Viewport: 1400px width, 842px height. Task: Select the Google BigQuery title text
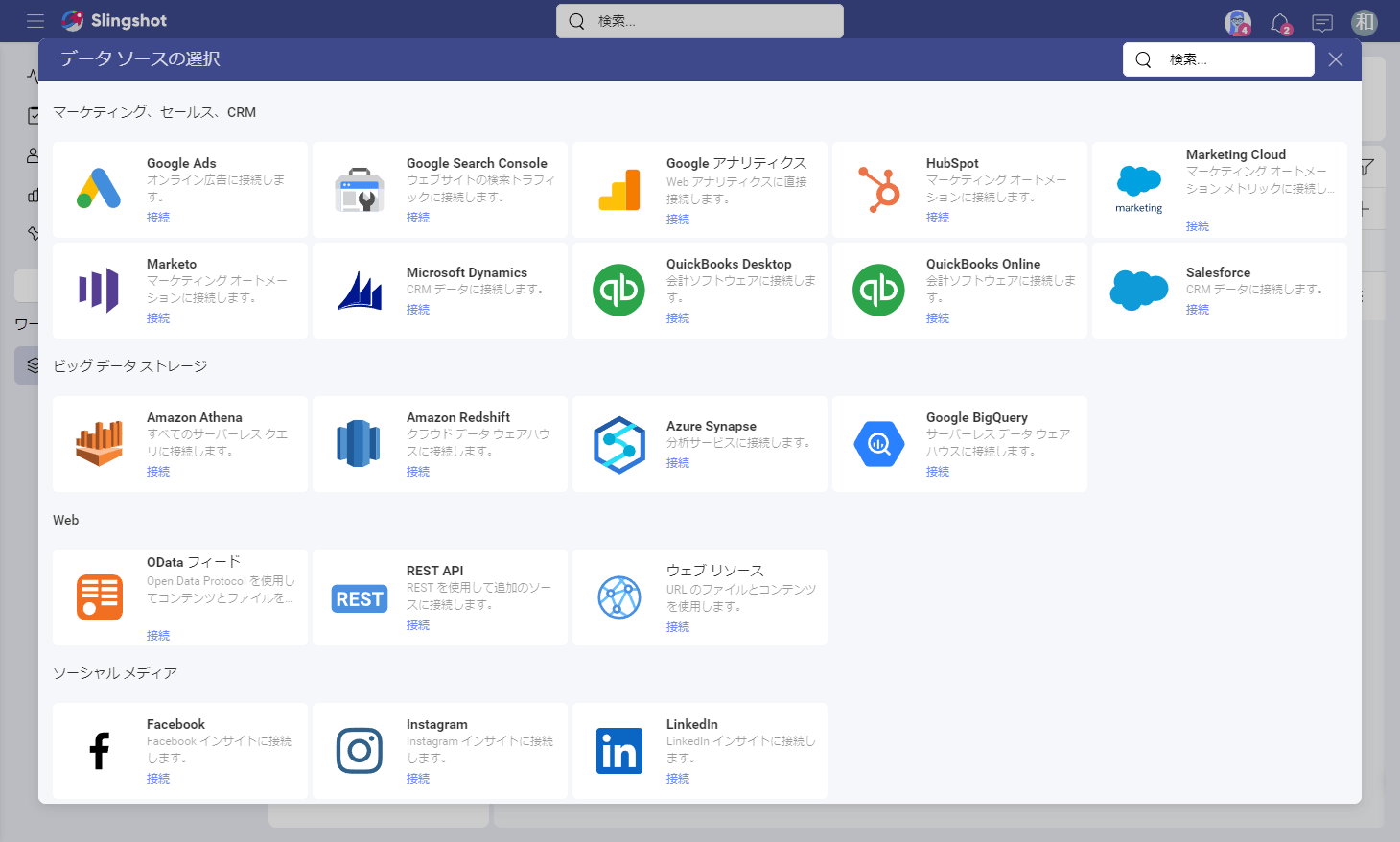pos(977,417)
